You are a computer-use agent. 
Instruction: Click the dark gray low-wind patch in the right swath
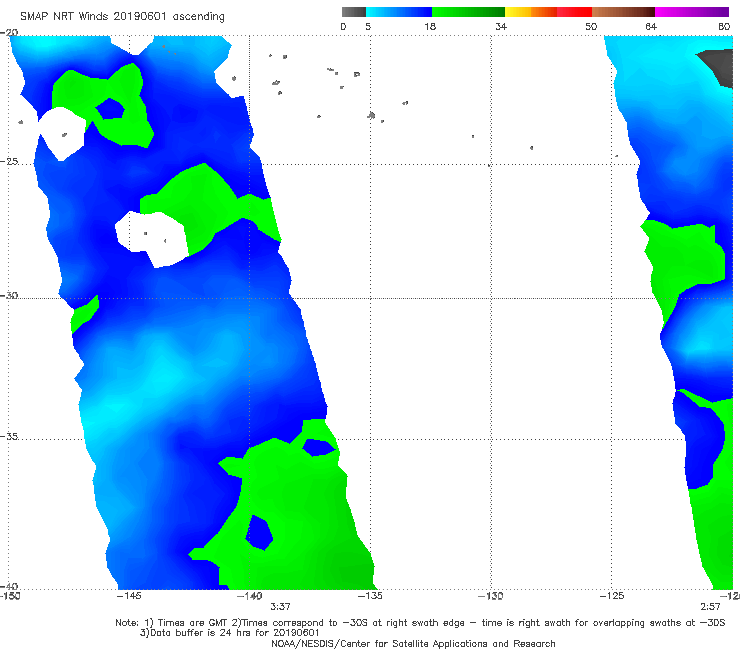point(720,68)
